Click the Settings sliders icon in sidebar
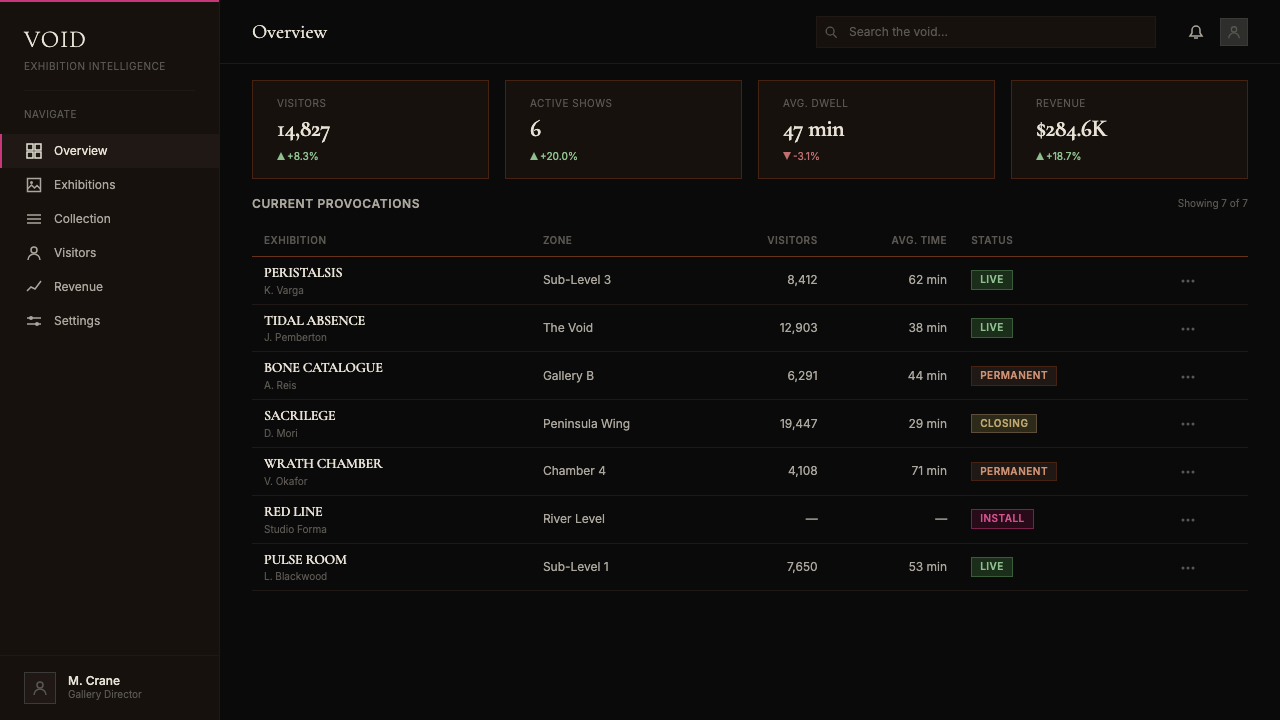 click(x=34, y=321)
